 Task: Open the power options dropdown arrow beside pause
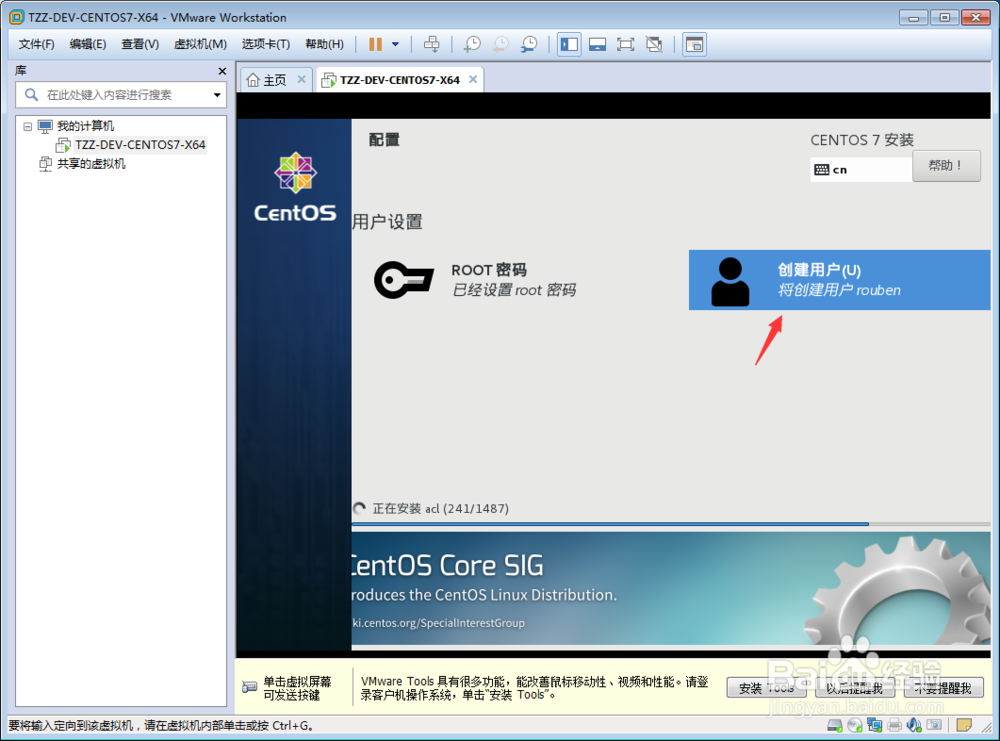(x=395, y=44)
